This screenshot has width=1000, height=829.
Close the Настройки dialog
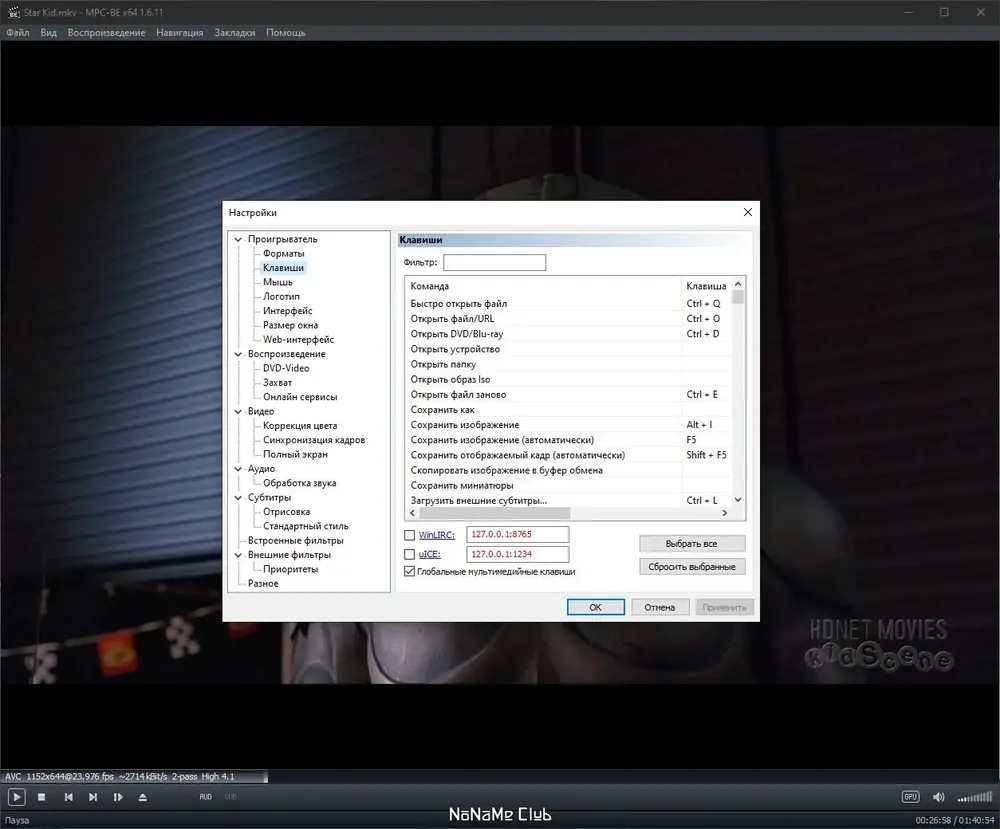[x=748, y=212]
